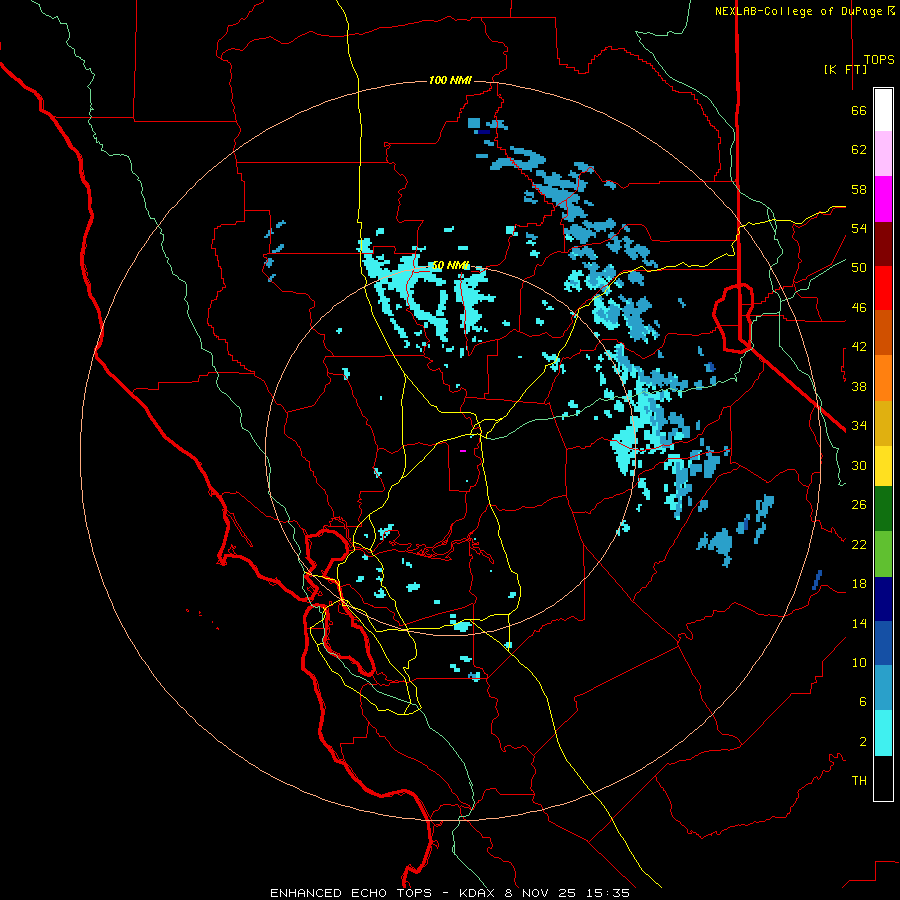Click the "14" legend value
900x900 pixels.
point(859,623)
